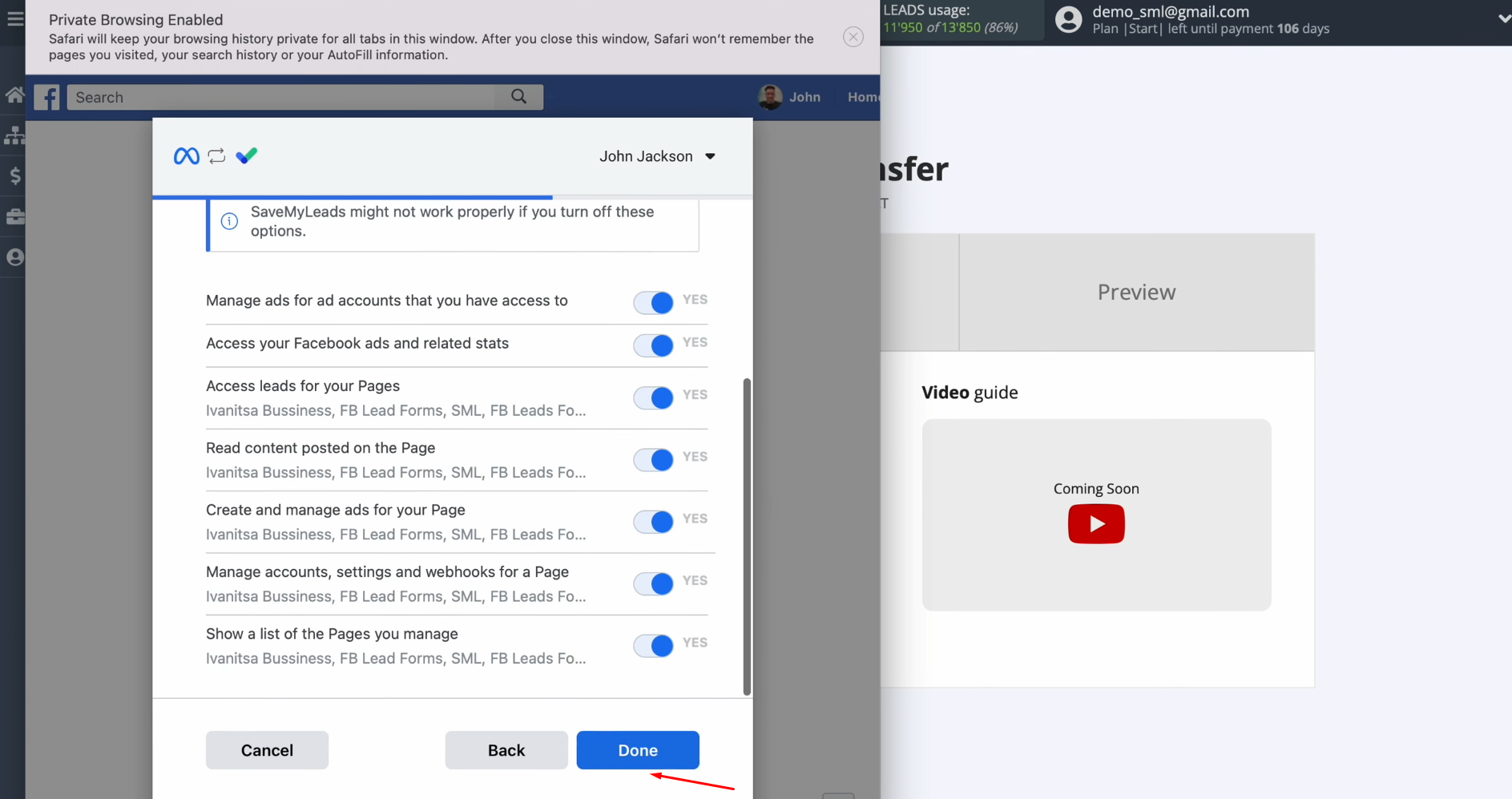Click the demo_sml@gmail.com account label
Screen dimensions: 1512x799
(x=1171, y=11)
